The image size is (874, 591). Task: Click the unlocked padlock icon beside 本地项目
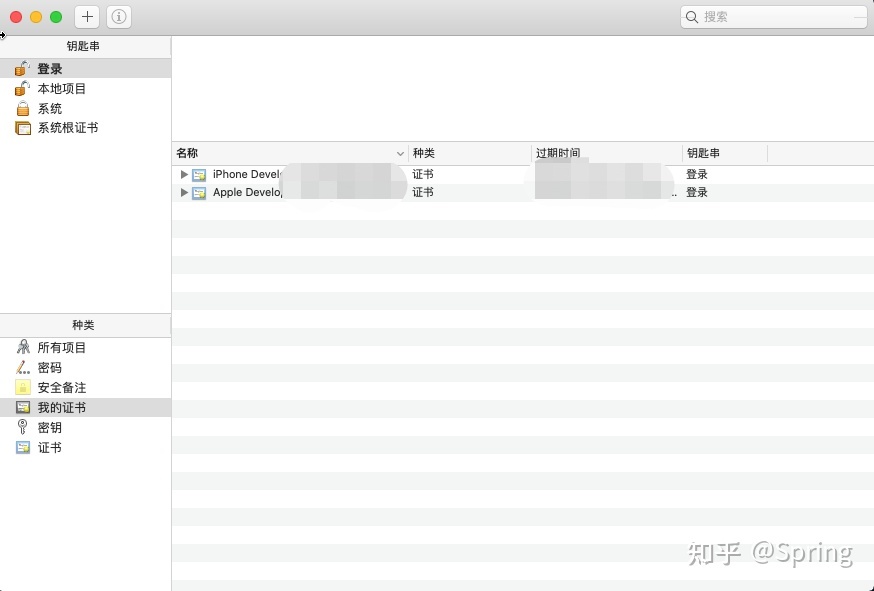[x=22, y=88]
